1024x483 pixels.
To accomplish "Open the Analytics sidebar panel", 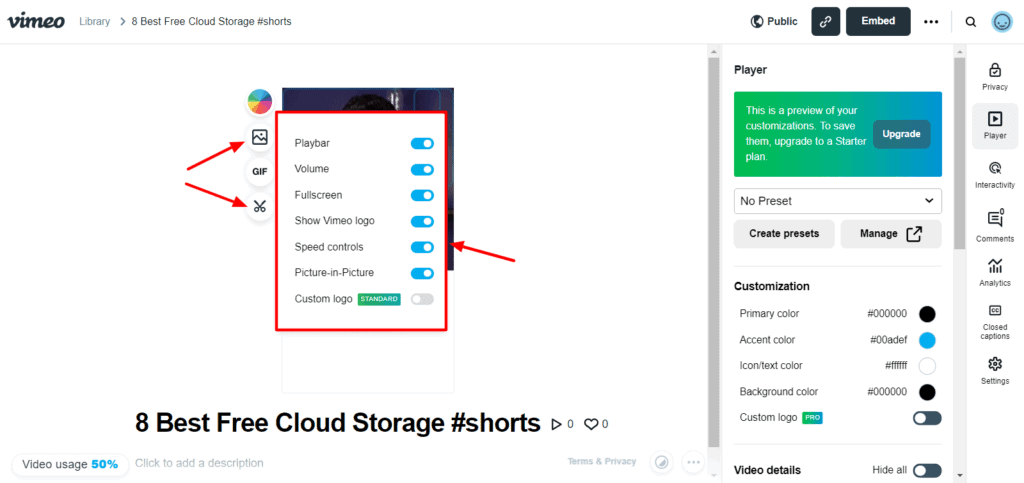I will 995,272.
